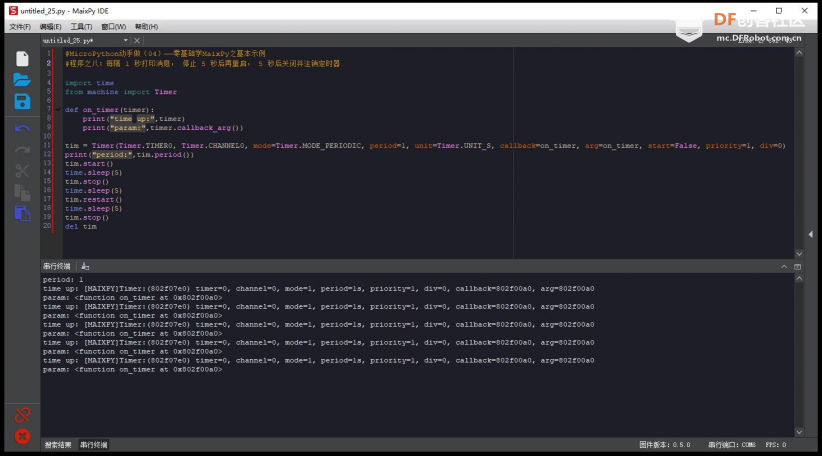
Task: Open the 编辑(E) menu
Action: [50, 27]
